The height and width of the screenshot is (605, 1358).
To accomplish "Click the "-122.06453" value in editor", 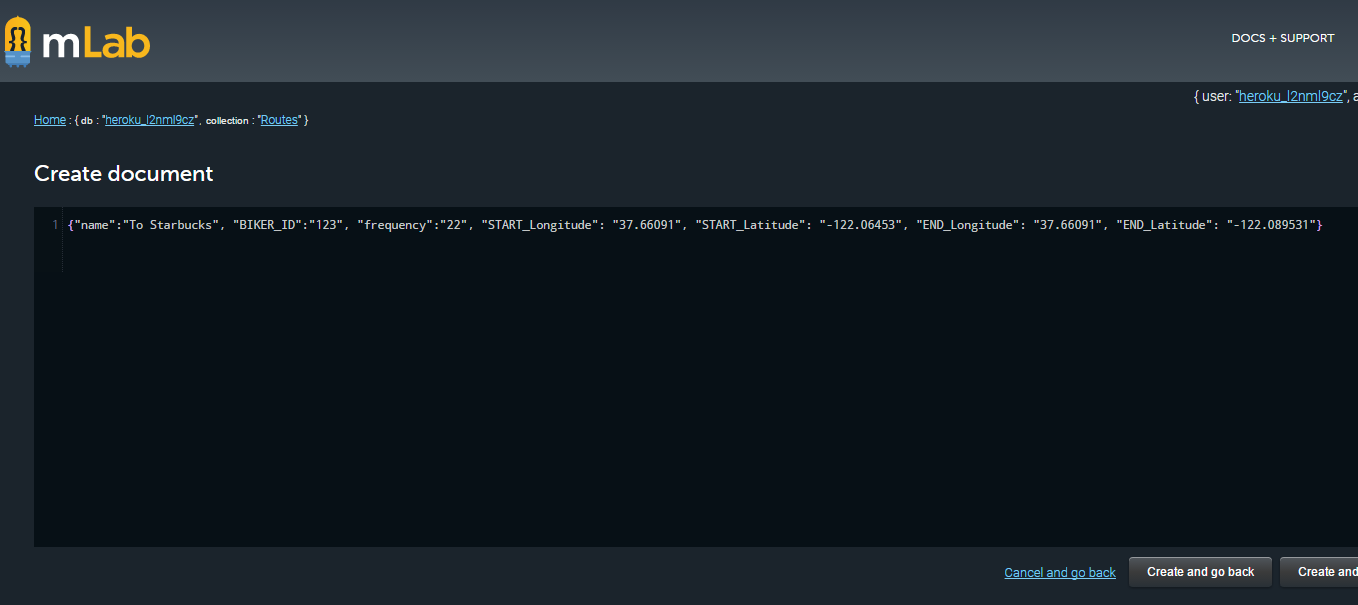I will (x=861, y=226).
